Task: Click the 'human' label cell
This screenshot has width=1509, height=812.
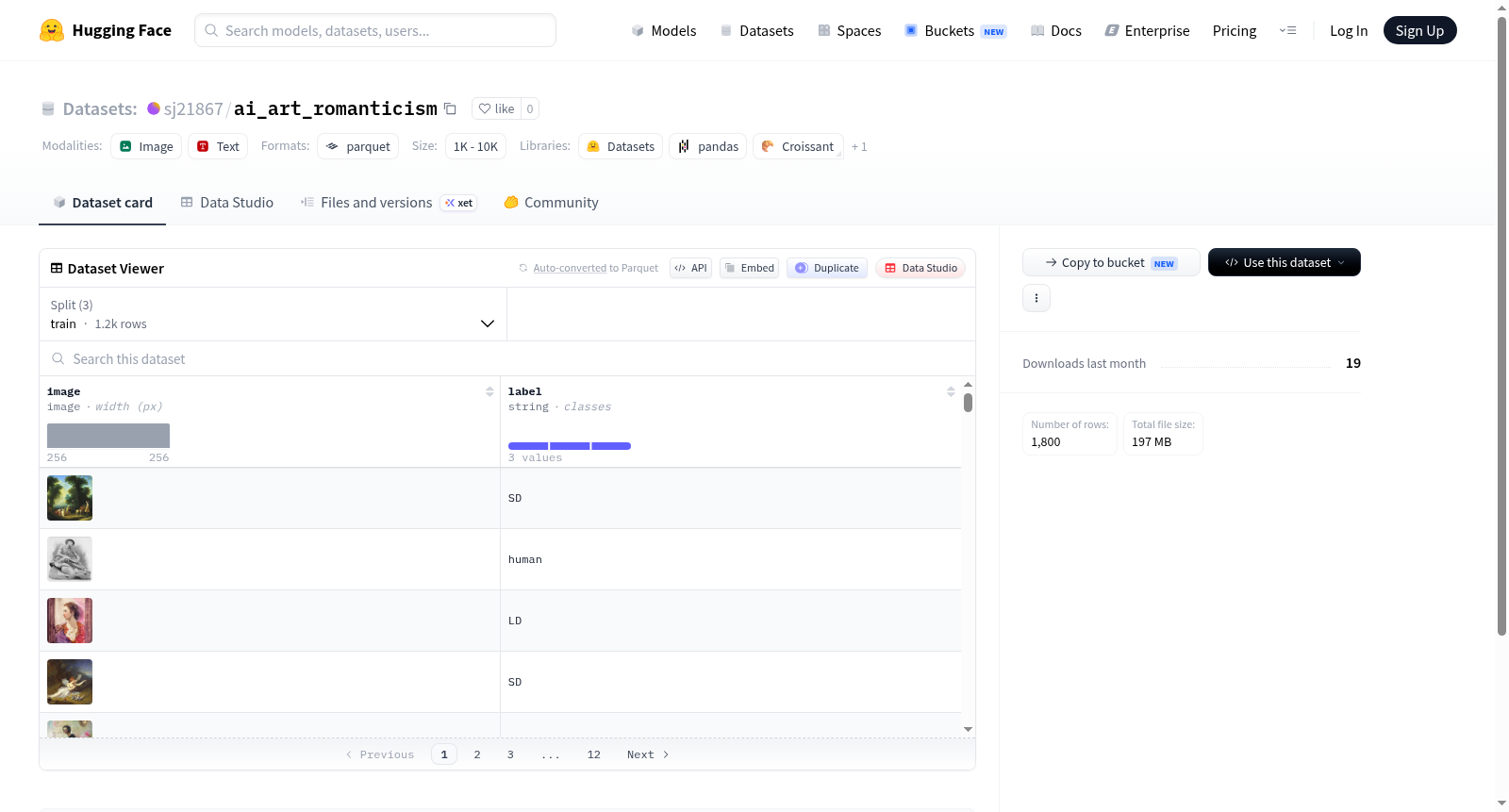Action: tap(731, 559)
